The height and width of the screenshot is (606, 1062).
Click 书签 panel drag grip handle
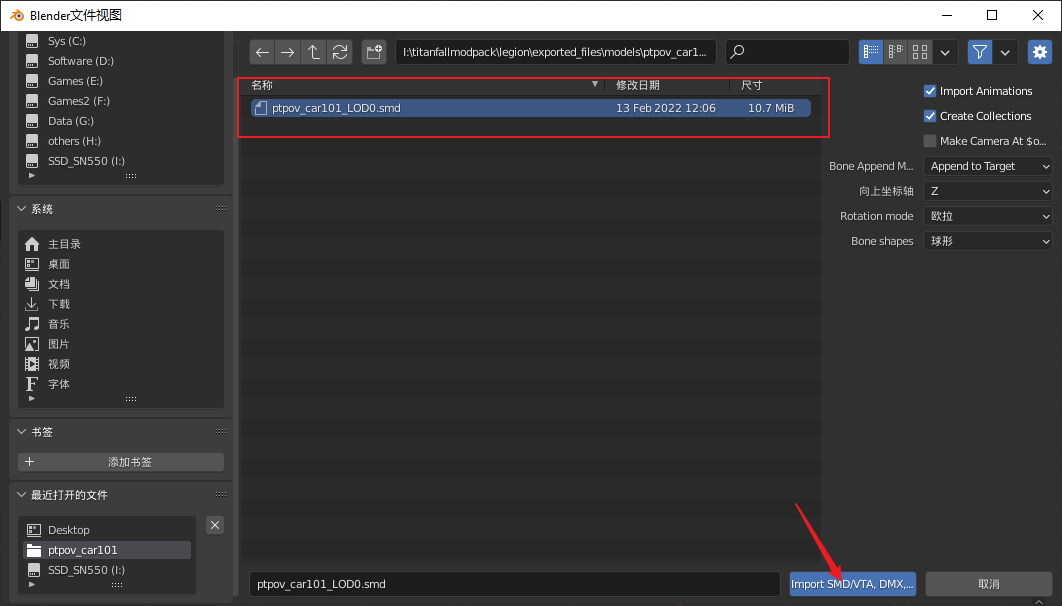click(221, 431)
